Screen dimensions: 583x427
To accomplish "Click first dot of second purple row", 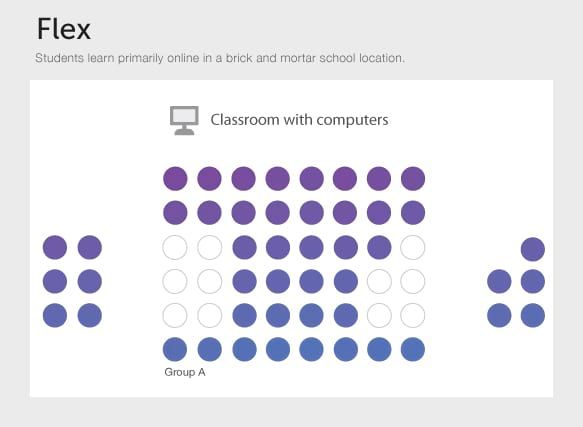I will pyautogui.click(x=175, y=213).
